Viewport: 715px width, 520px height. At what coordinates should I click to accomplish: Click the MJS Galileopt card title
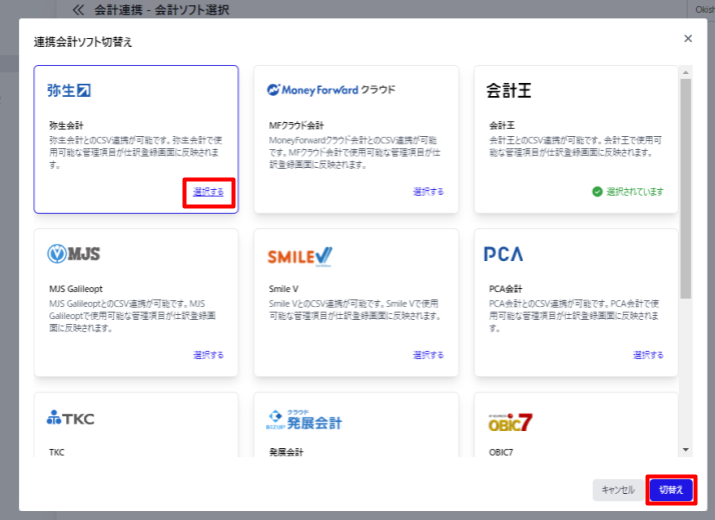click(76, 289)
